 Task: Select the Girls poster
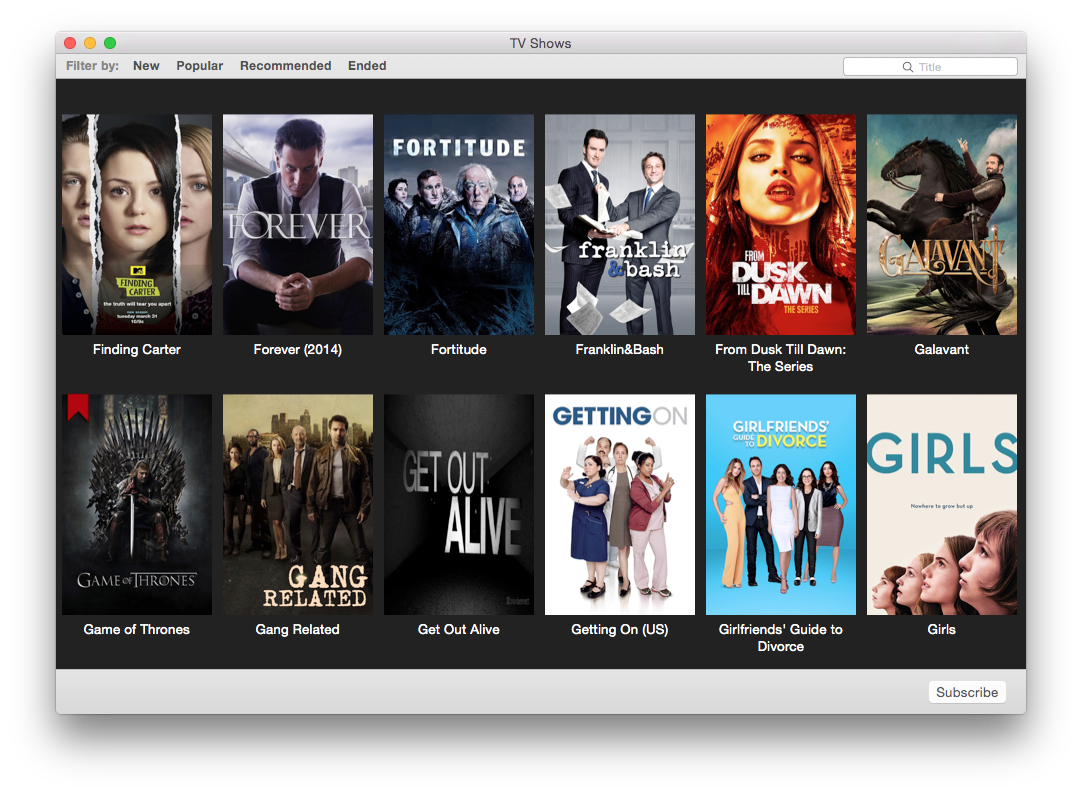pos(942,504)
